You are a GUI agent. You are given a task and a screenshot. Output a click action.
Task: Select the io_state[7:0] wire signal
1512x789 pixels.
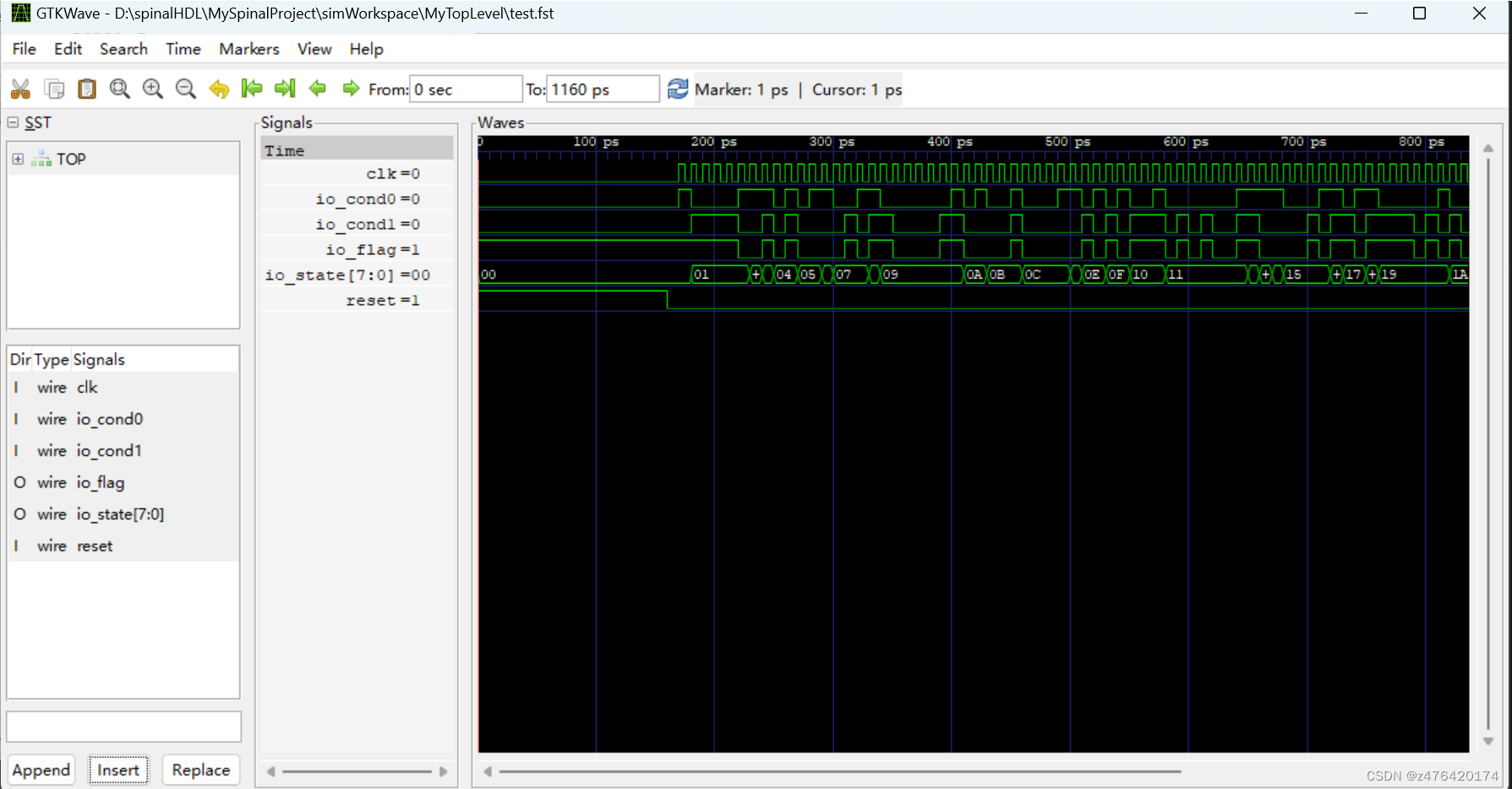pyautogui.click(x=119, y=514)
